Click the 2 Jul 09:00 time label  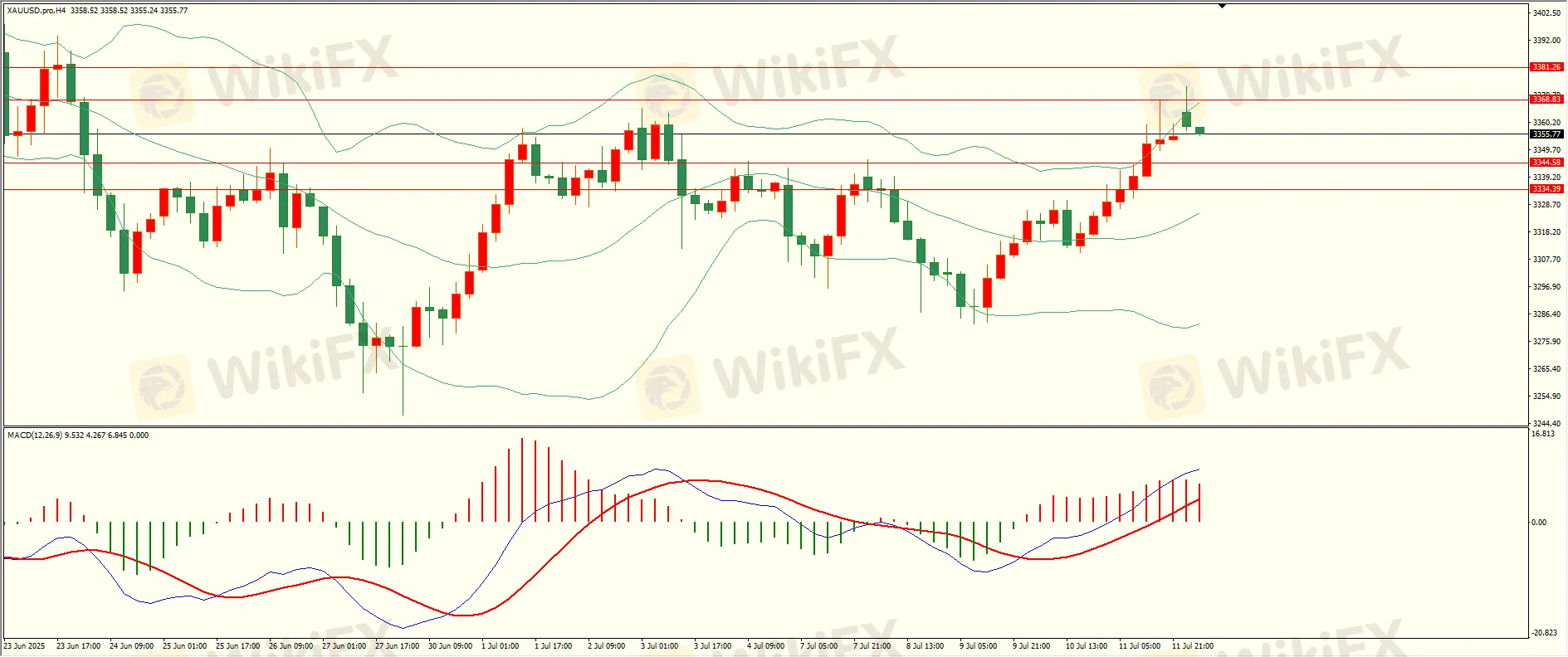coord(607,646)
